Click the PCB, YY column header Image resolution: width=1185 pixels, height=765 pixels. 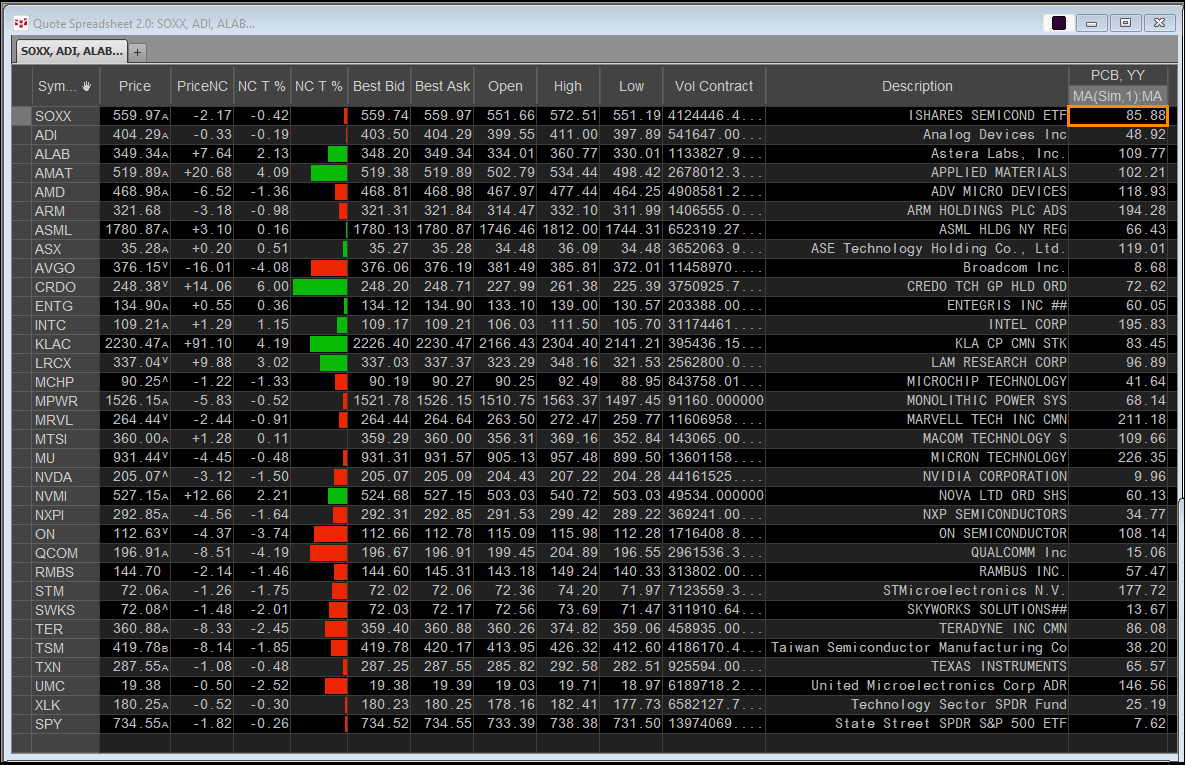click(x=1118, y=76)
